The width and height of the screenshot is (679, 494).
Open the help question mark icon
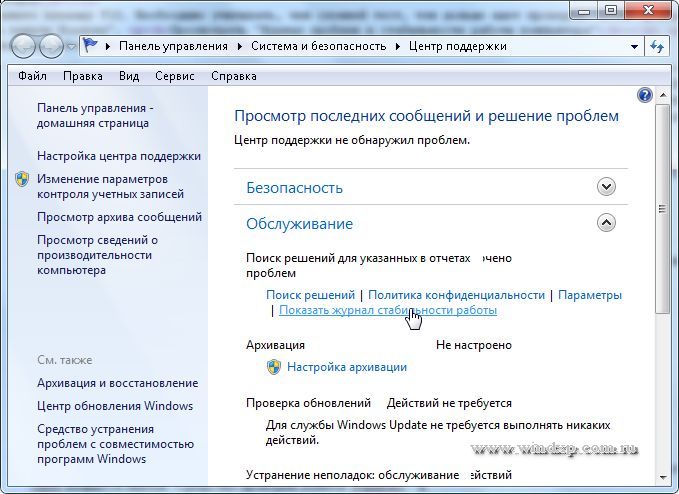coord(645,95)
